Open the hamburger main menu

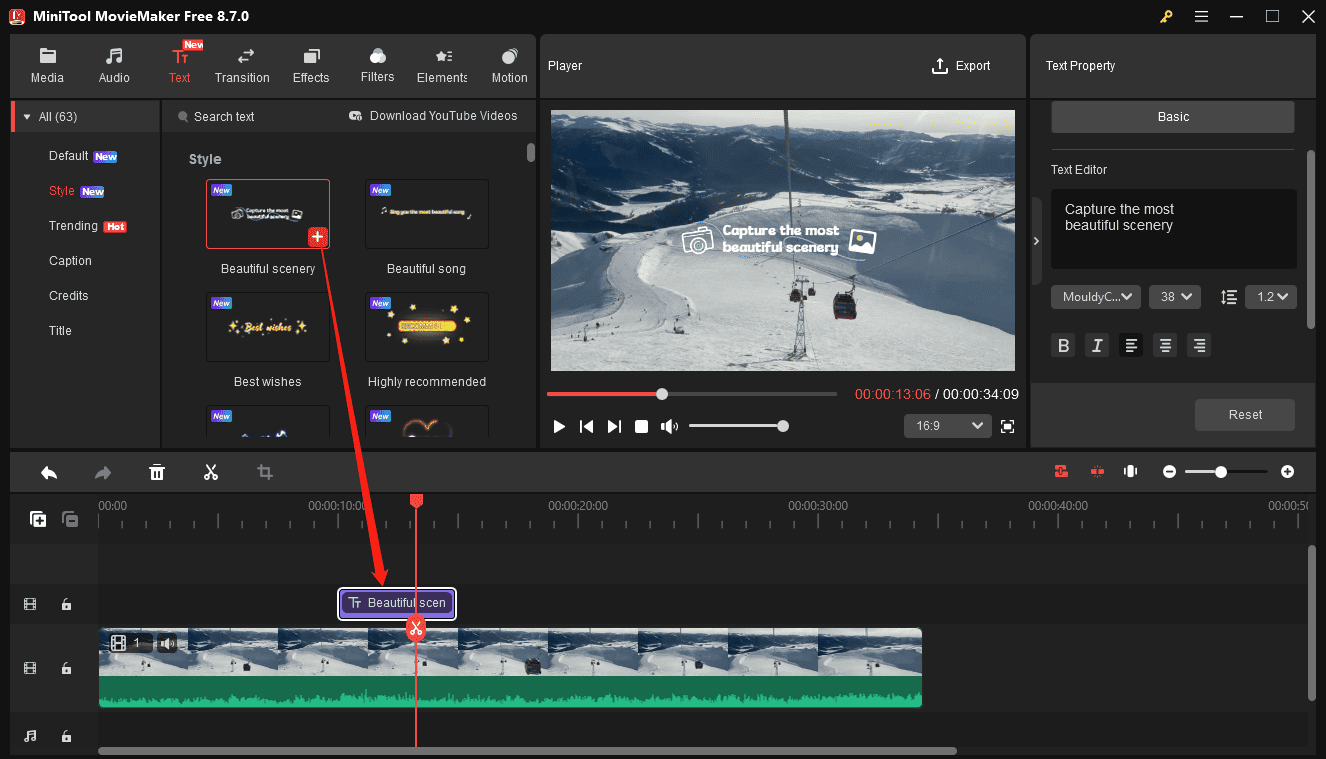1202,16
